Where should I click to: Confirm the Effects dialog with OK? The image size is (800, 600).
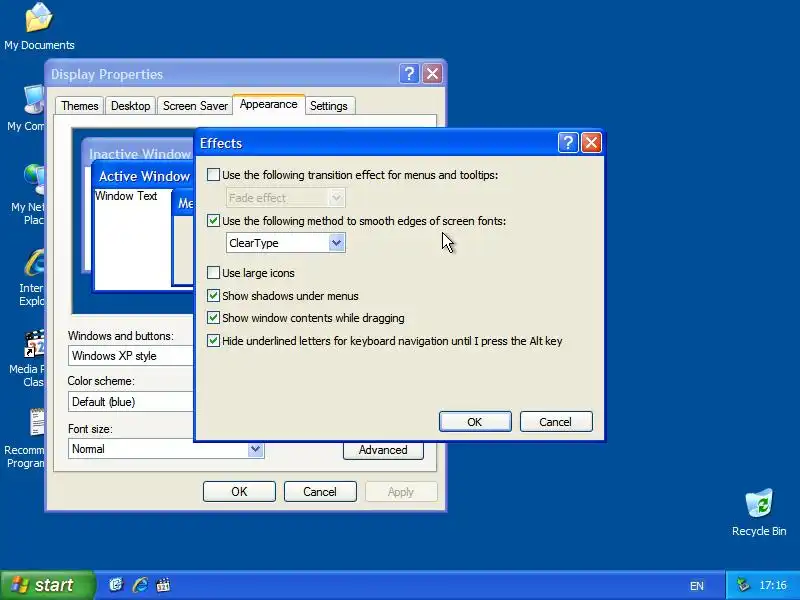point(475,422)
